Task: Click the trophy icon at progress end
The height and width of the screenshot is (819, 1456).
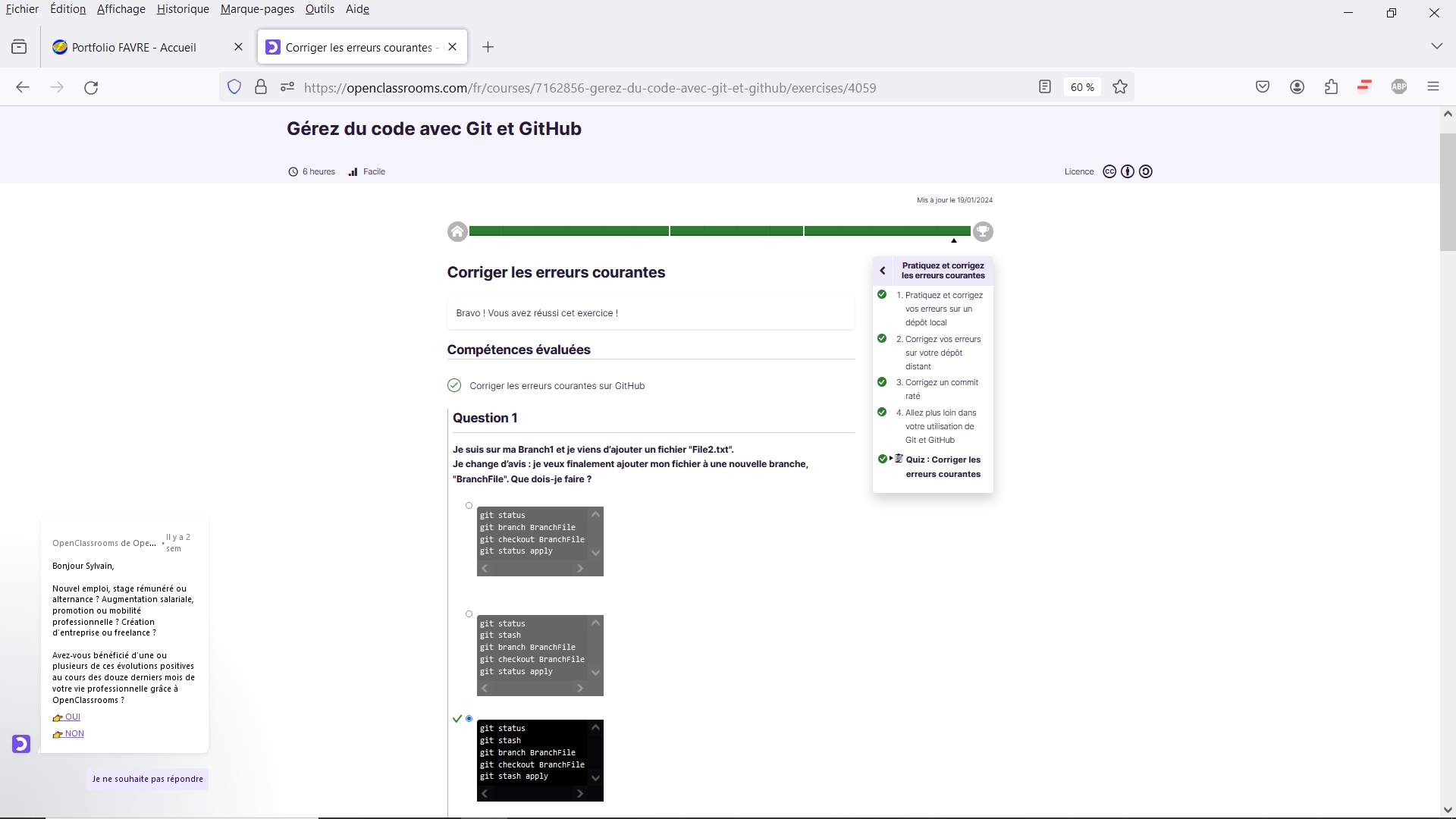Action: (x=983, y=231)
